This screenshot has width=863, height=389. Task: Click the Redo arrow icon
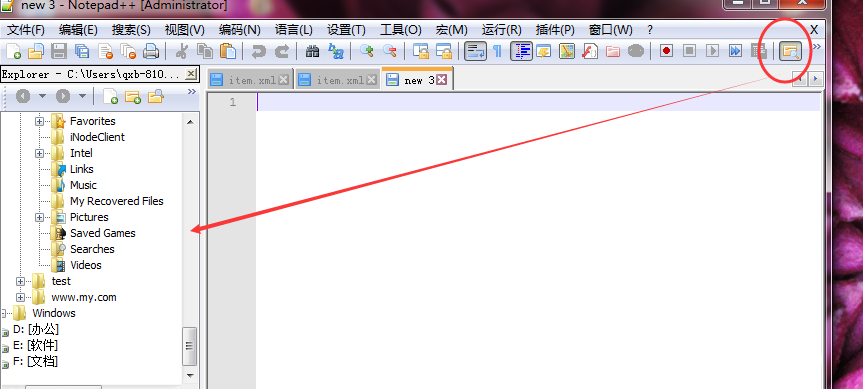click(282, 51)
